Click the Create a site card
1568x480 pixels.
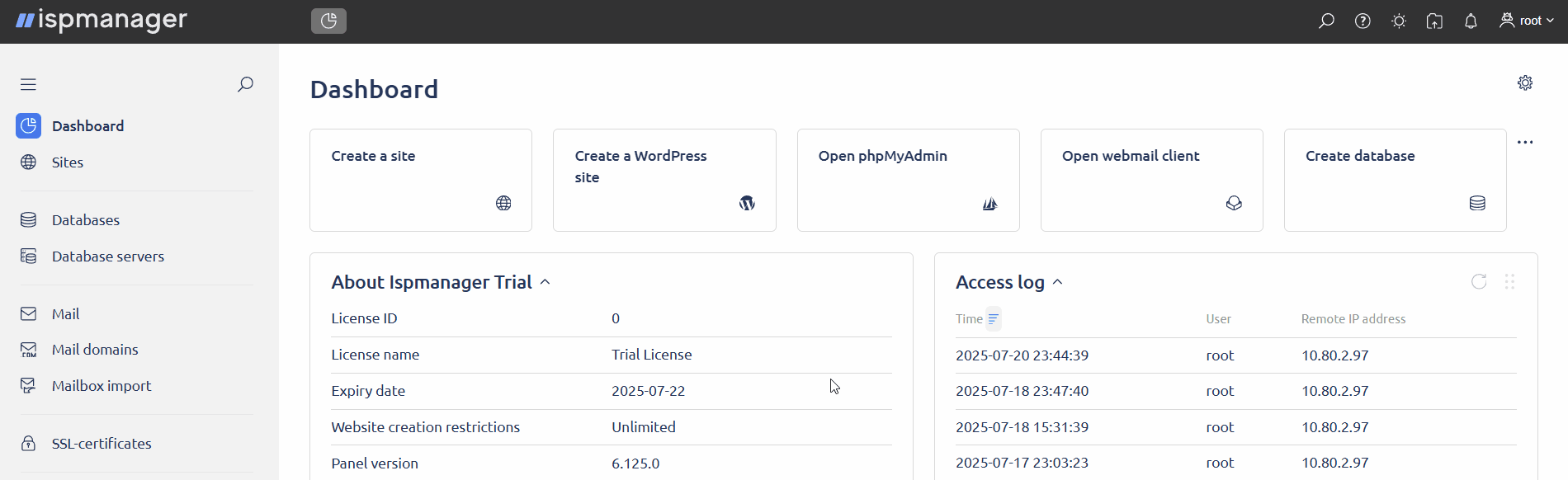click(421, 180)
